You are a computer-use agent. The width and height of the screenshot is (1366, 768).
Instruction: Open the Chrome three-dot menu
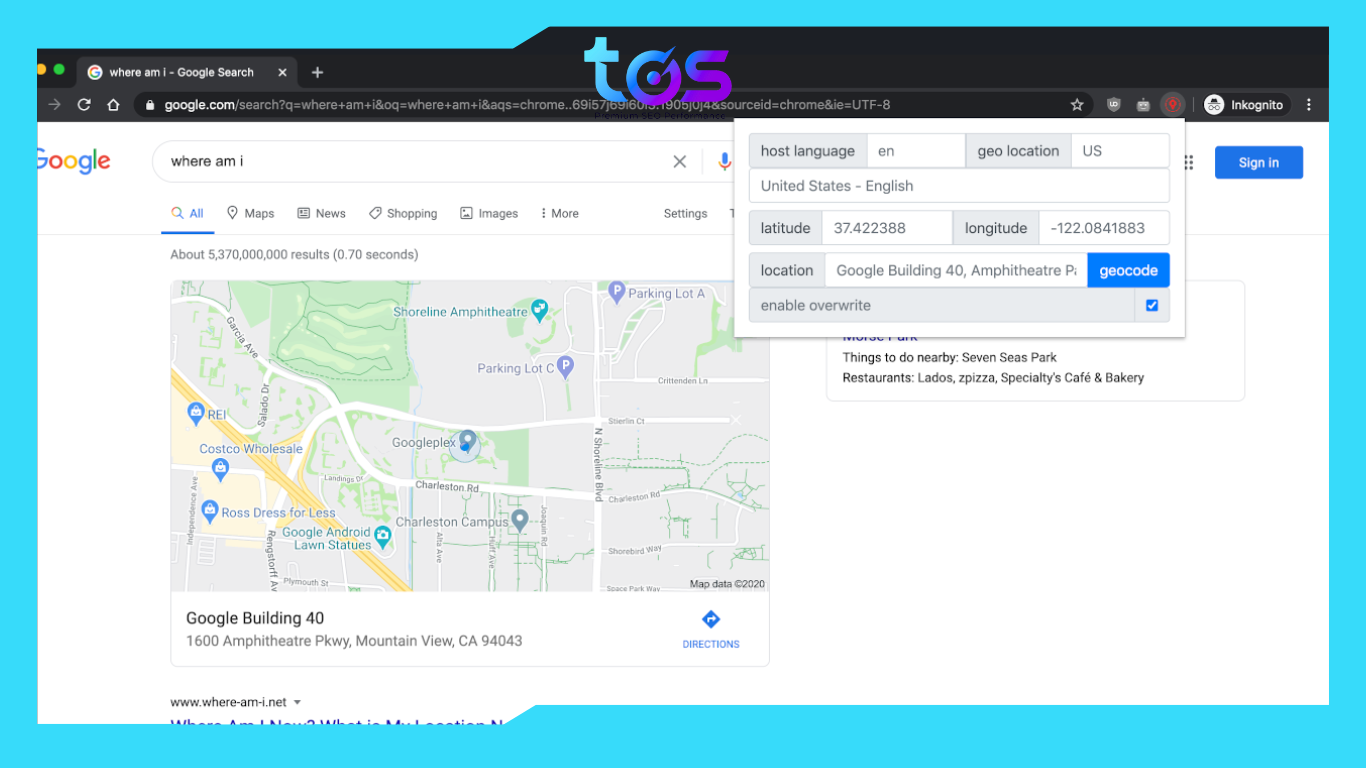[x=1309, y=104]
